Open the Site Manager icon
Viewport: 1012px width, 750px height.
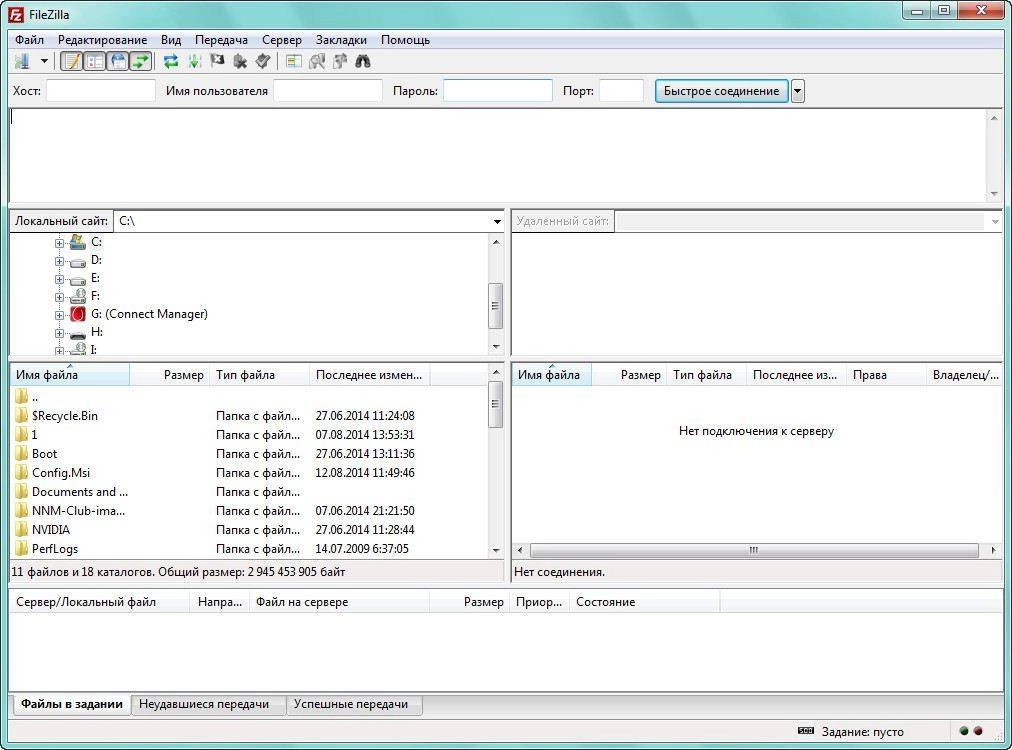22,61
